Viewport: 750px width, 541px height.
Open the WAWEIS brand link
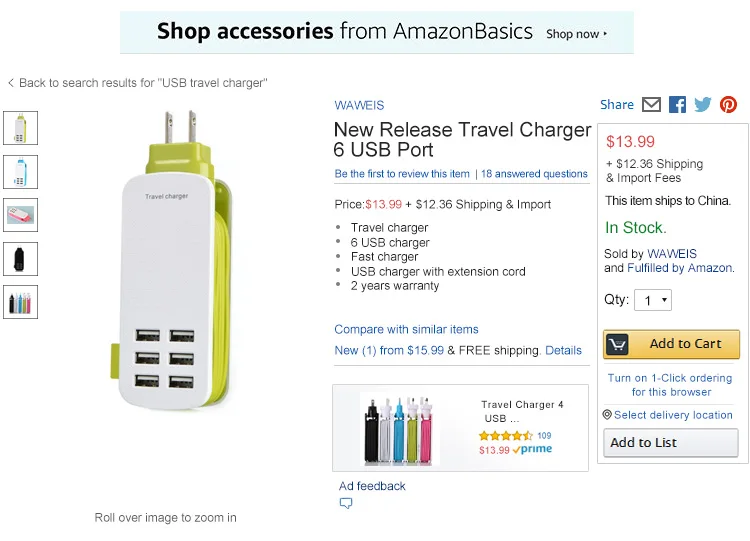pyautogui.click(x=359, y=105)
